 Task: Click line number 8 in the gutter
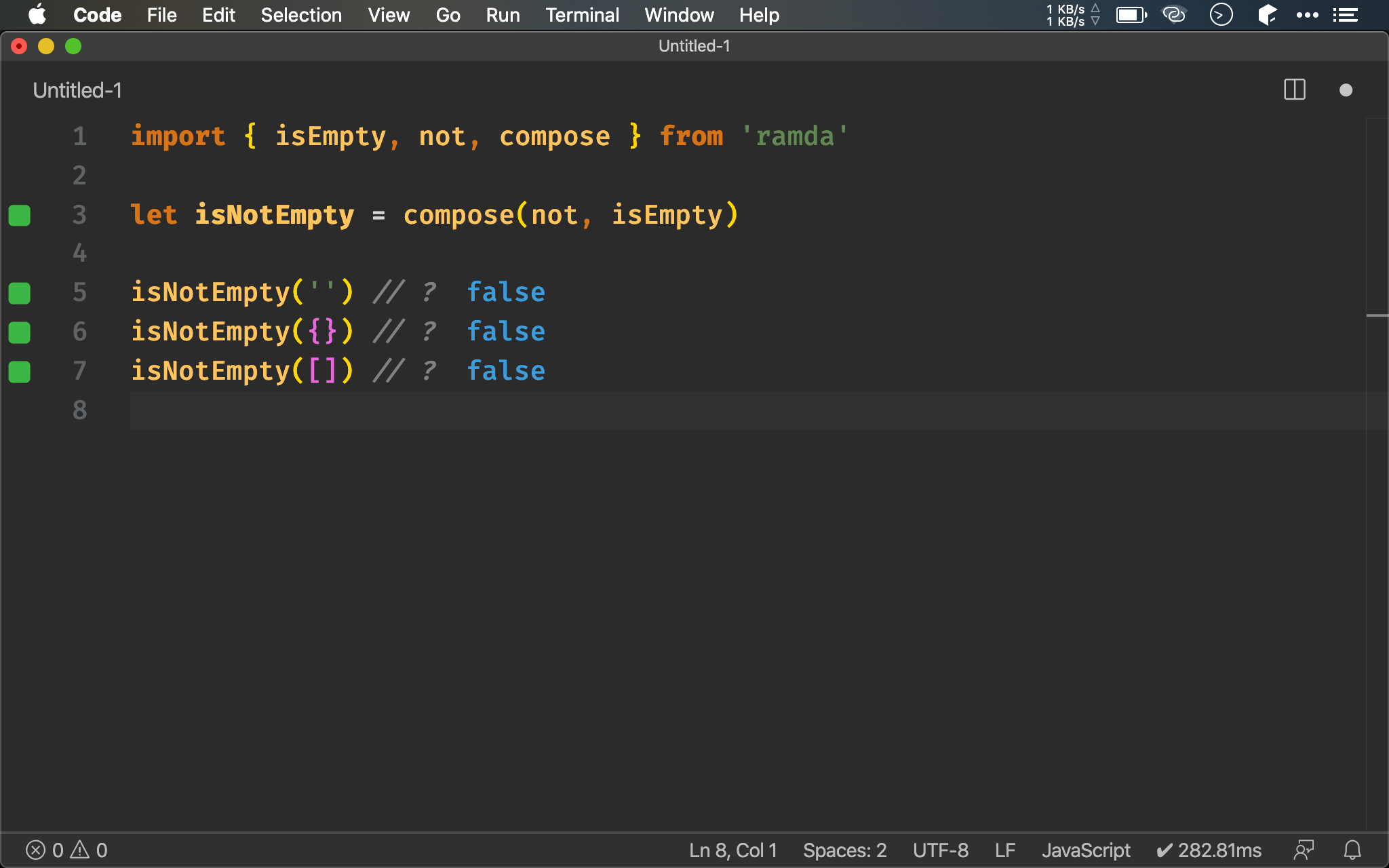(79, 410)
